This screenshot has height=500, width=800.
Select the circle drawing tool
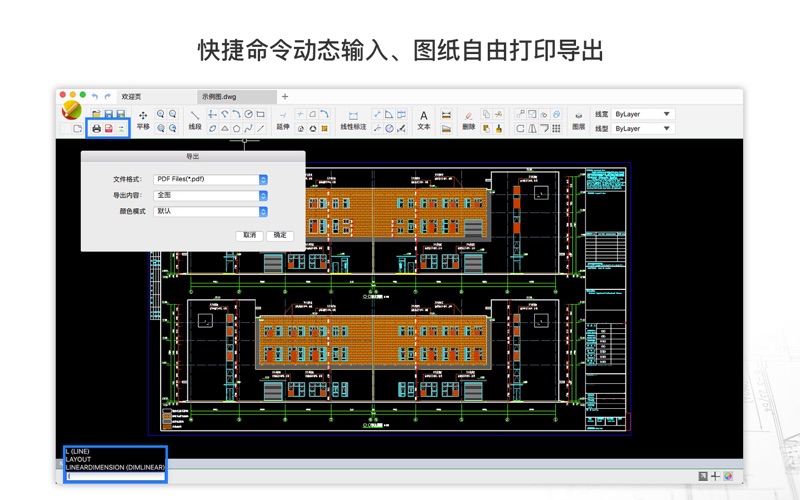click(x=248, y=114)
